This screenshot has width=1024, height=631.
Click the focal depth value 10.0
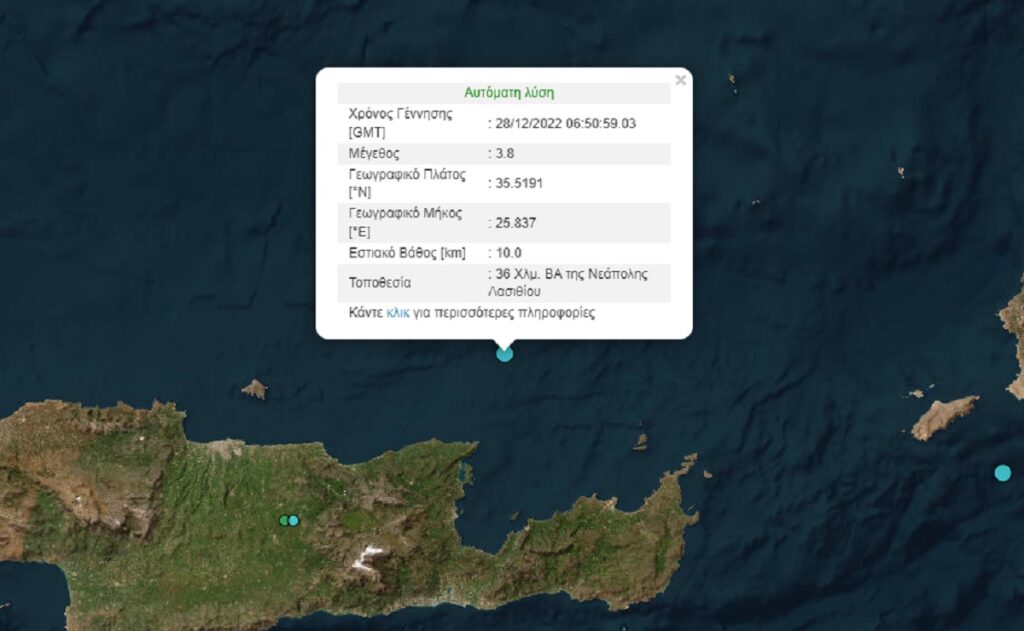508,253
